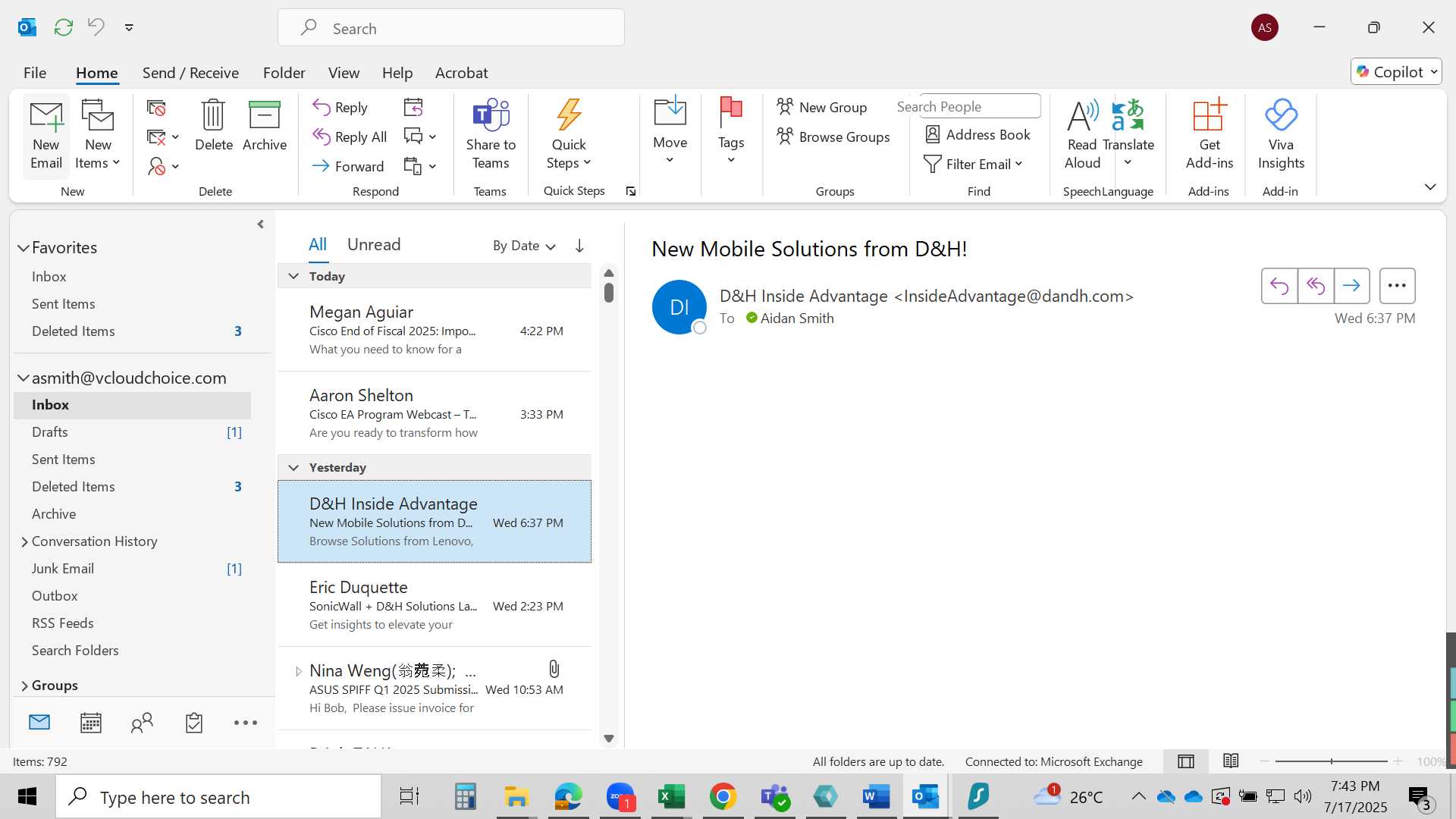
Task: Change the By Date sort option
Action: click(524, 246)
